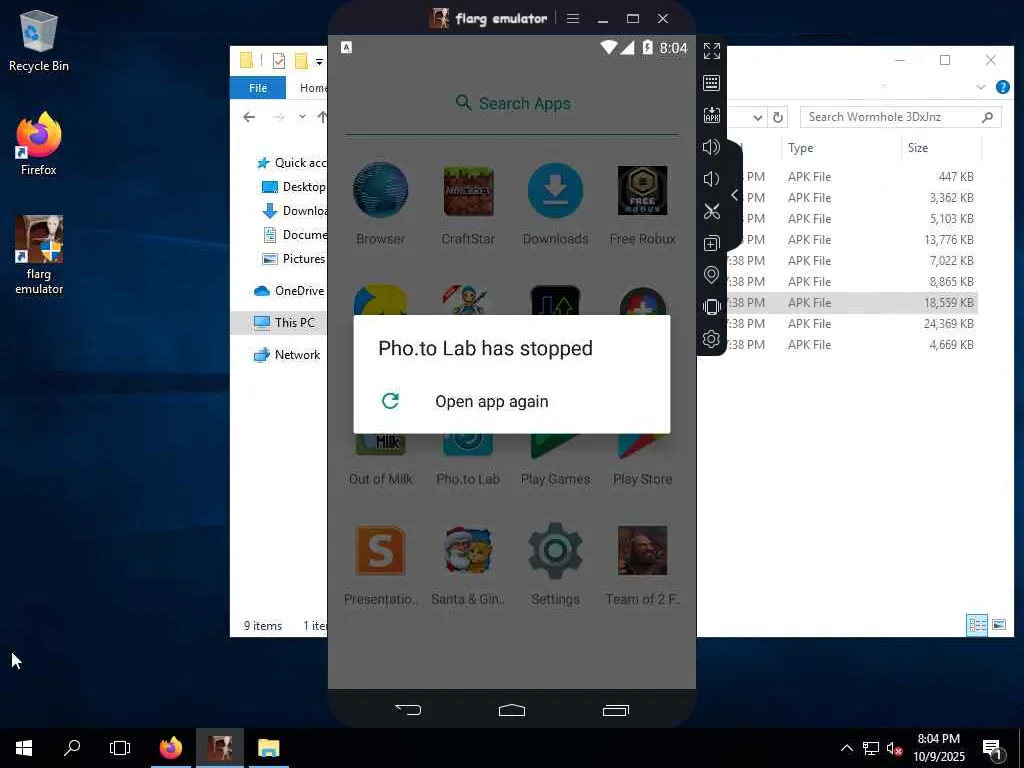Click the Play Games label in the app drawer
This screenshot has height=768, width=1024.
[x=555, y=479]
